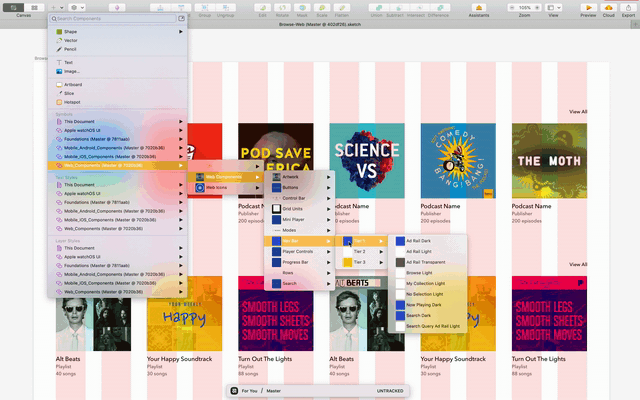The image size is (640, 400).
Task: Expand Apple watchOS UI under Symbols
Action: click(118, 130)
